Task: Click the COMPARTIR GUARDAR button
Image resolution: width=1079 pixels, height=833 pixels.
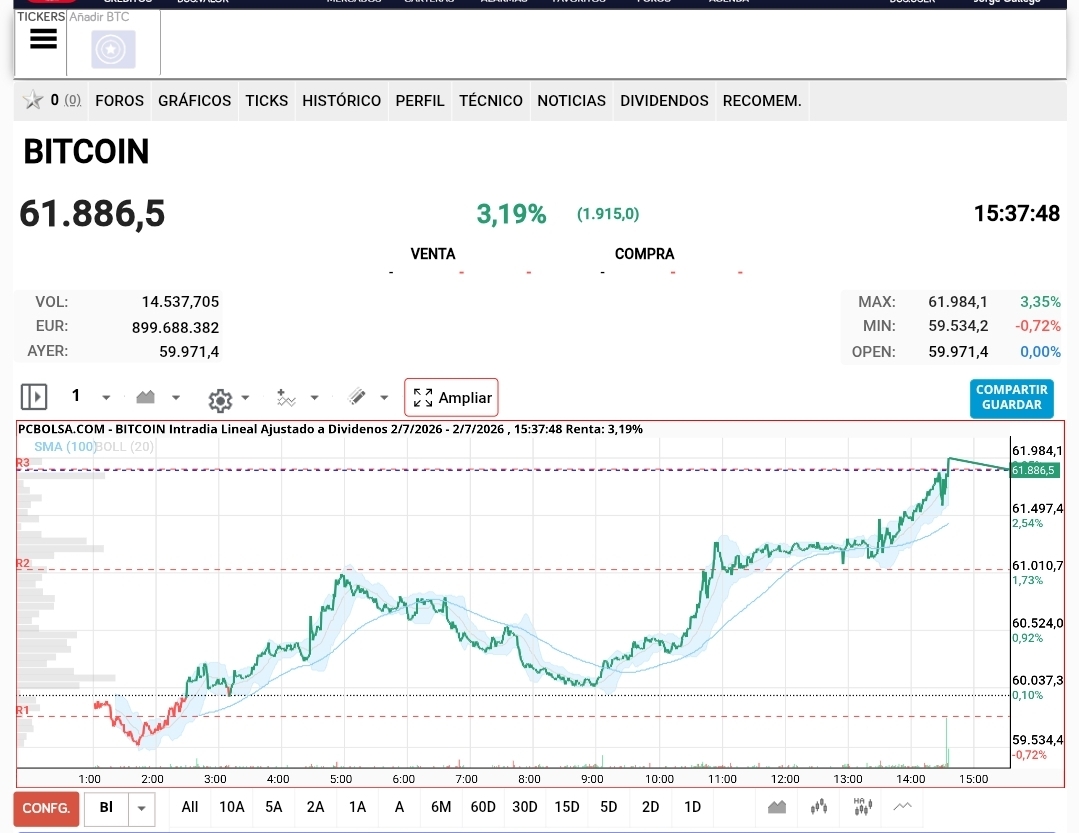Action: coord(1012,398)
